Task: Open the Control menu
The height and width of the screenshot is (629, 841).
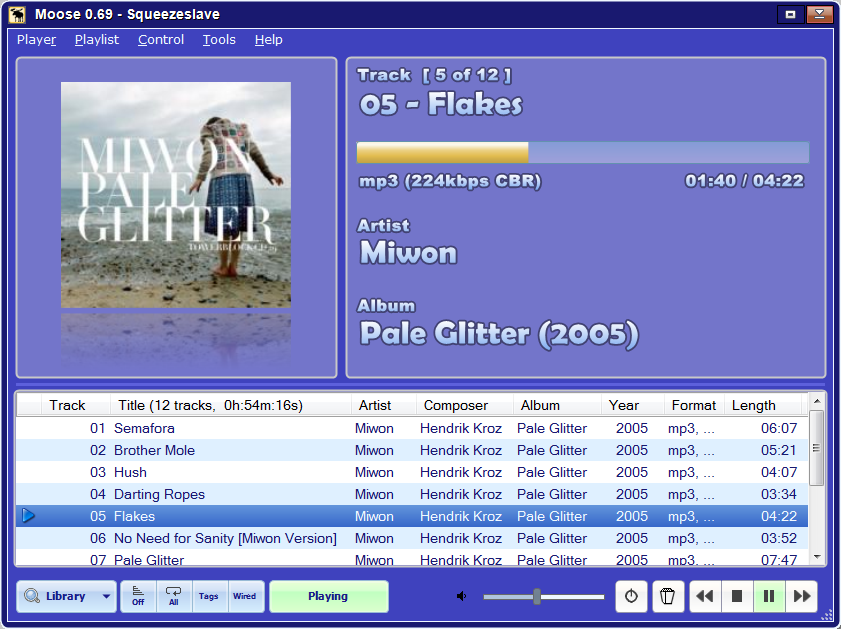Action: [x=161, y=40]
